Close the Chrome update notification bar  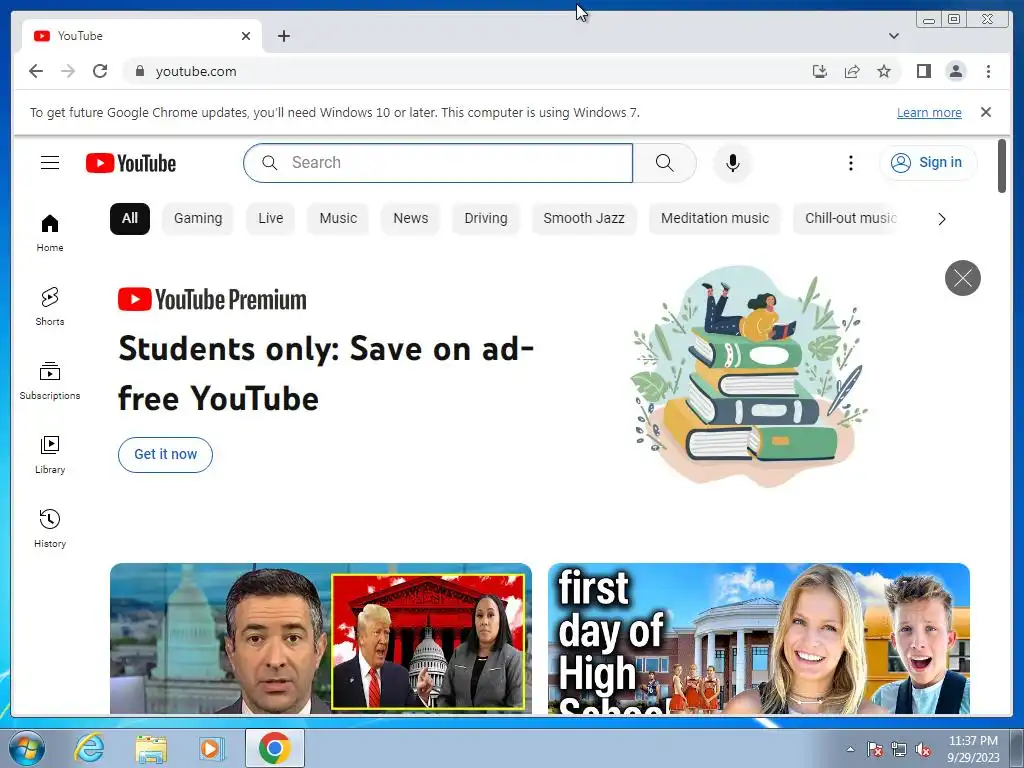[986, 112]
